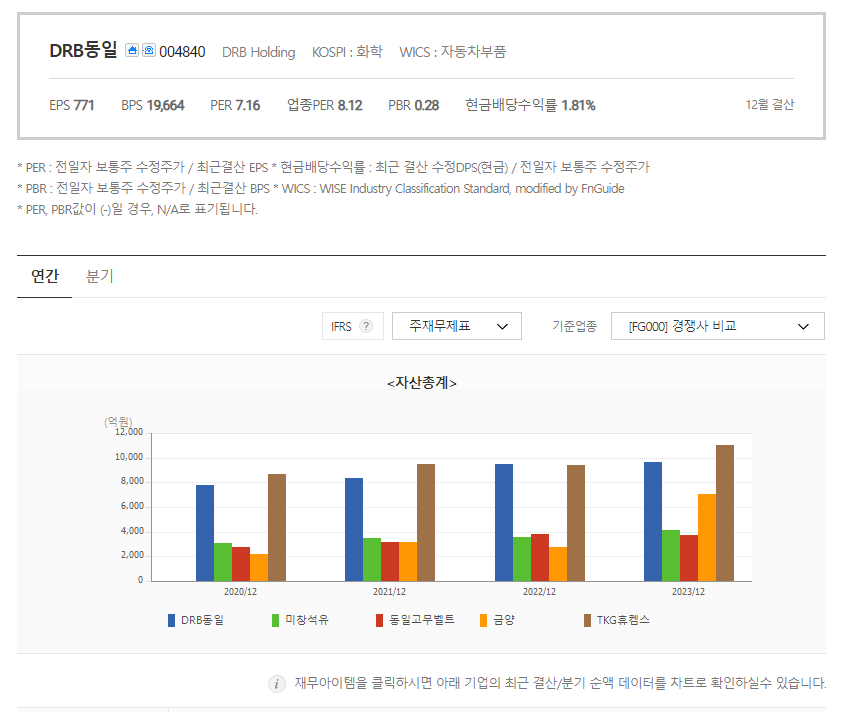Click the 2023/12 axis label

click(689, 592)
